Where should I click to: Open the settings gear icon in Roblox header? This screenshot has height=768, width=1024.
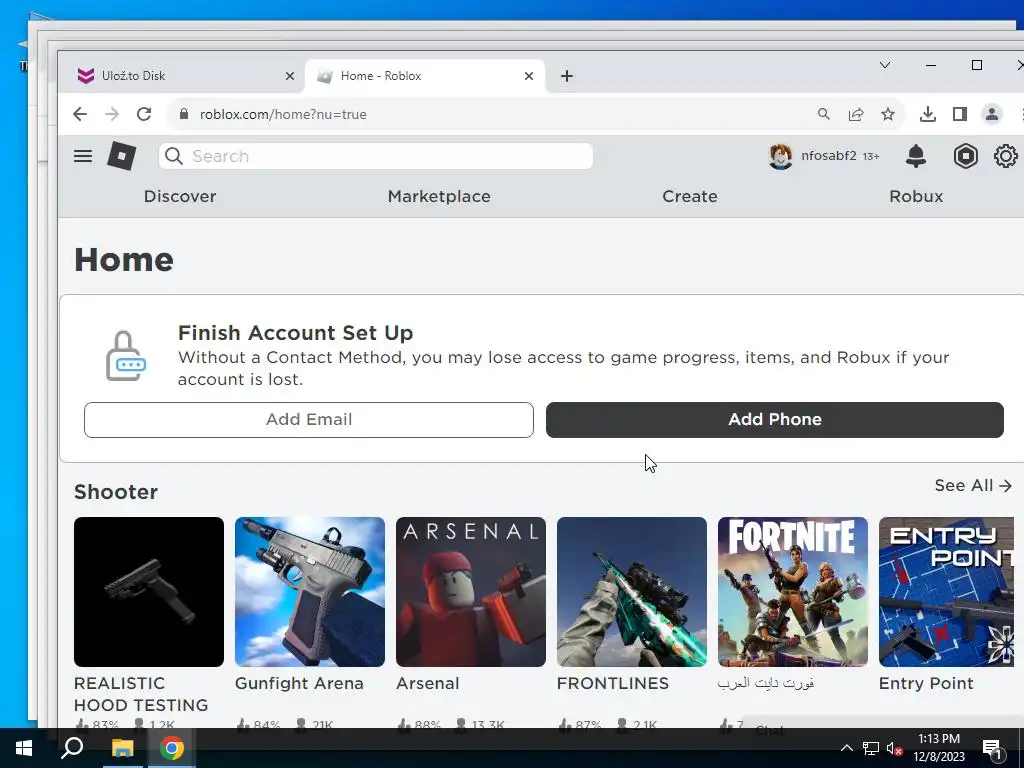[x=1006, y=156]
